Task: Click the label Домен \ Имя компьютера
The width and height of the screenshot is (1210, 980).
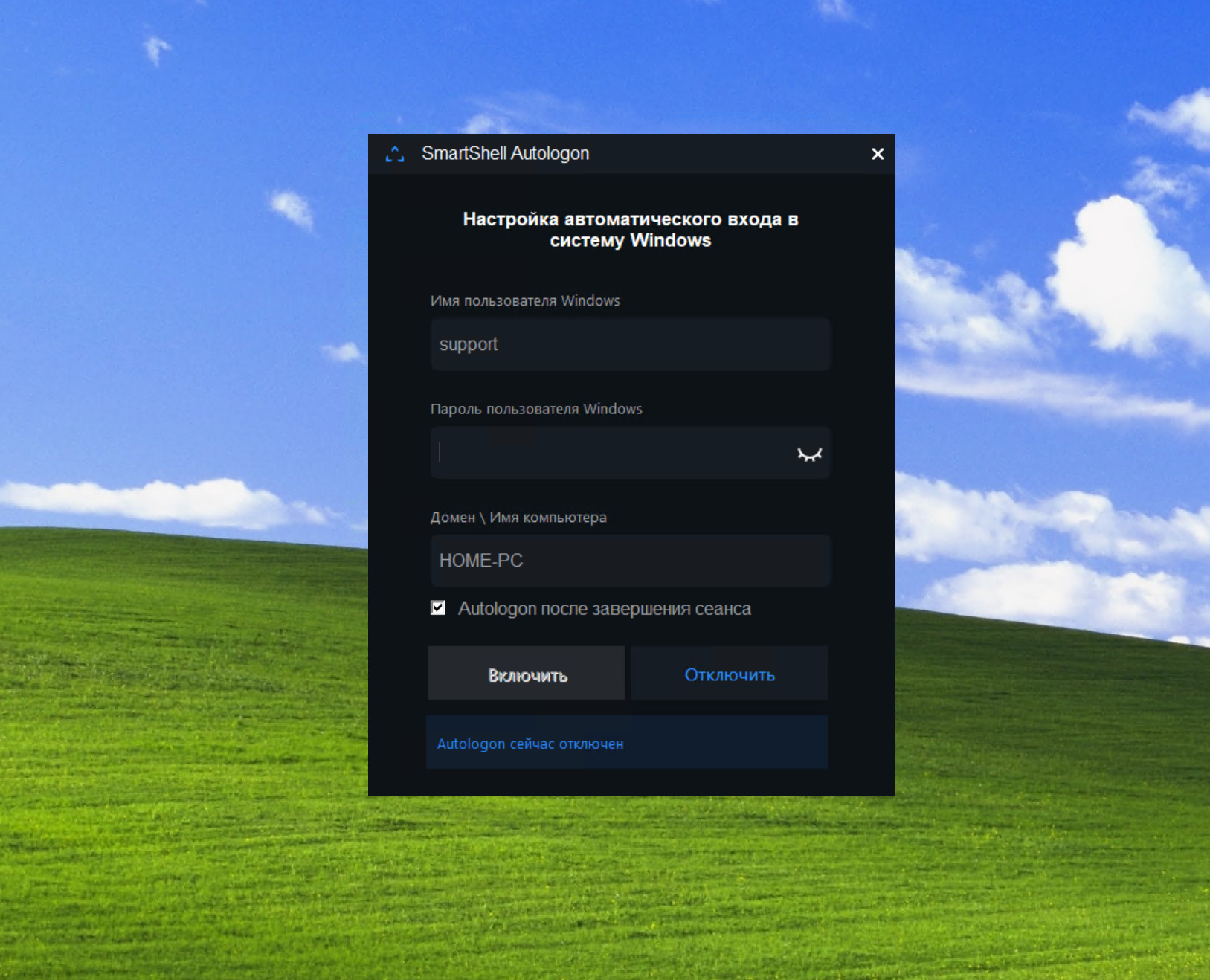Action: coord(518,518)
